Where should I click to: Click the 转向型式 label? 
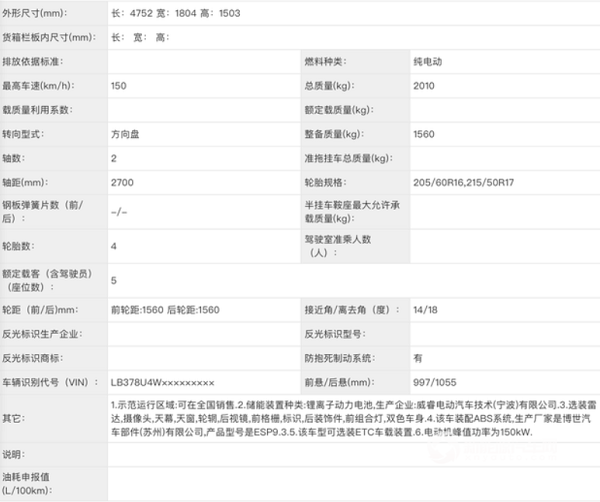[x=23, y=134]
